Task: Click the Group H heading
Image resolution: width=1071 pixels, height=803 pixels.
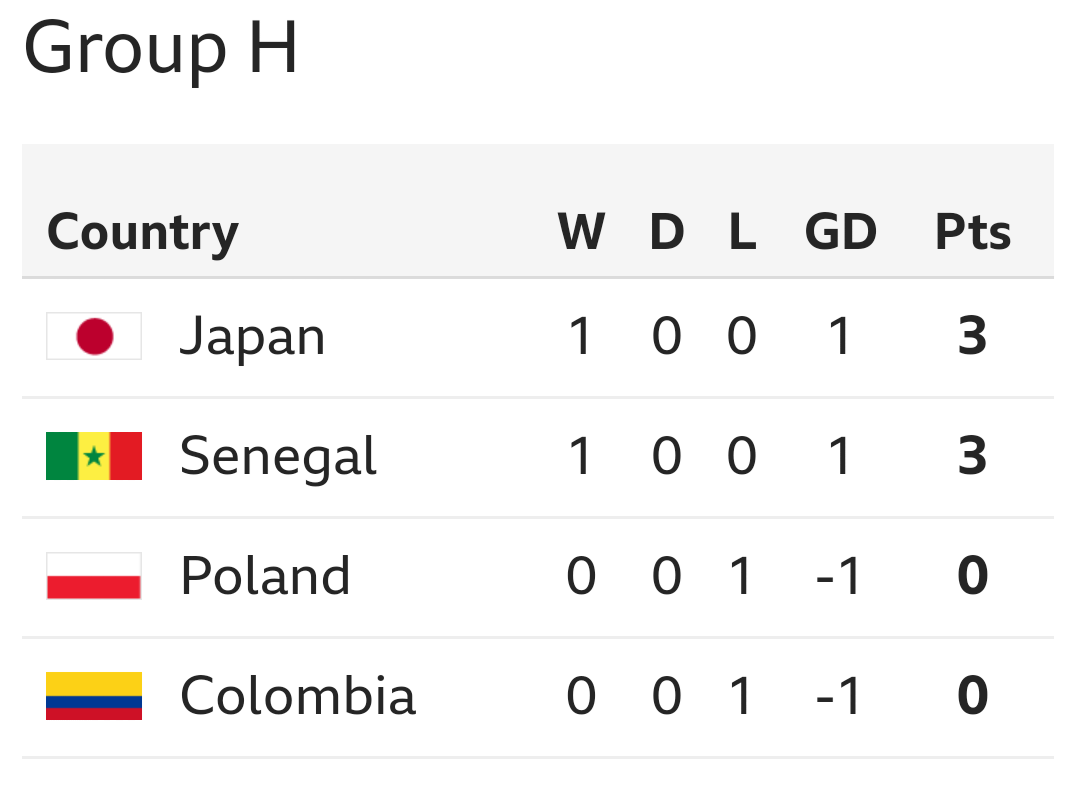Action: point(161,47)
